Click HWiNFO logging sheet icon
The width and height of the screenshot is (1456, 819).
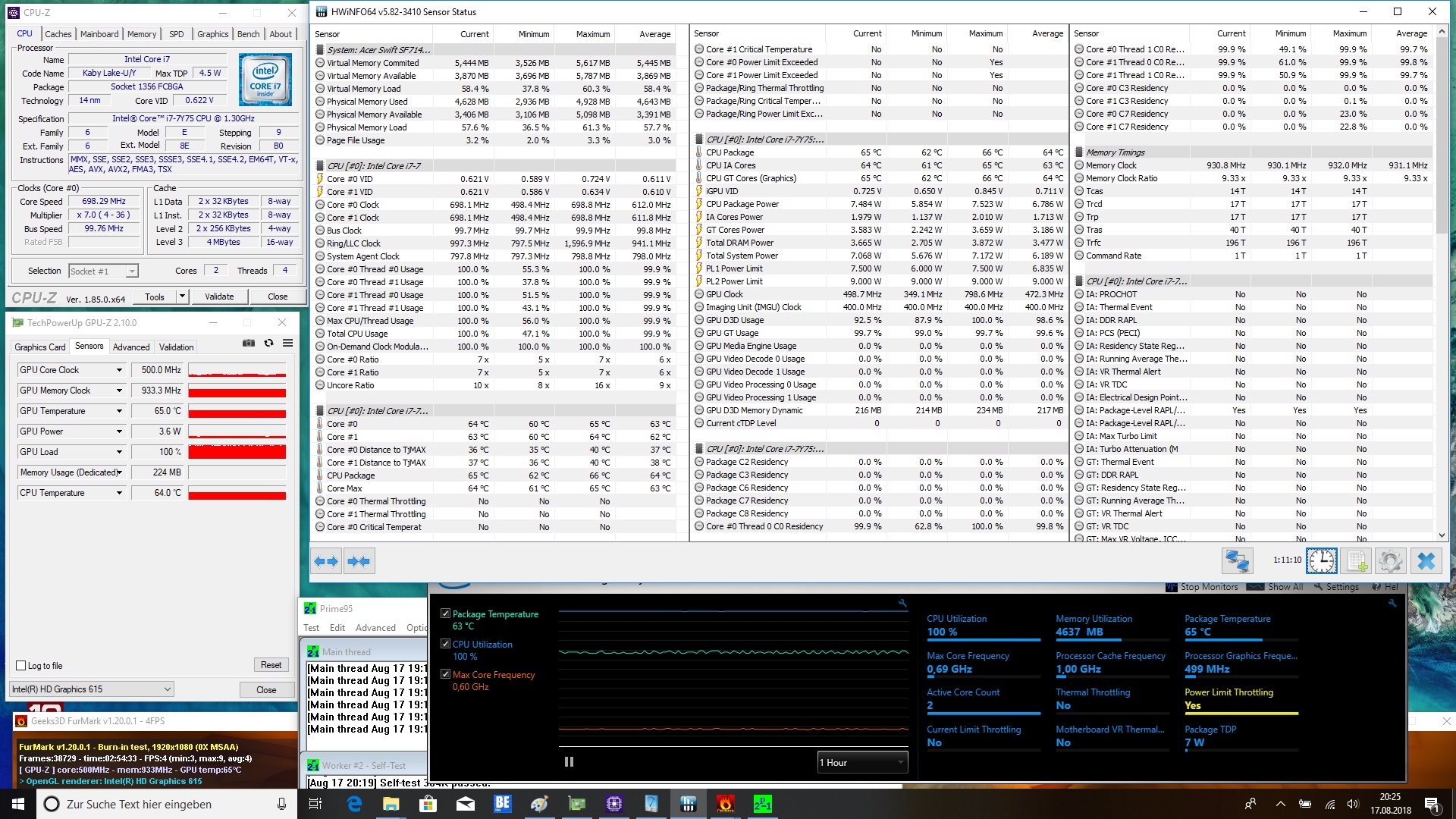click(x=1356, y=561)
